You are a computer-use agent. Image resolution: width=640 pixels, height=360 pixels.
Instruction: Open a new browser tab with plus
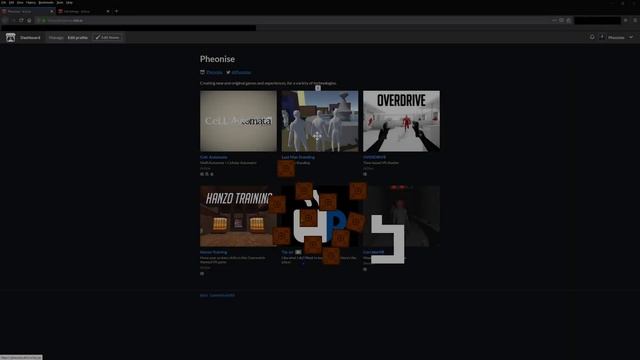(x=116, y=11)
